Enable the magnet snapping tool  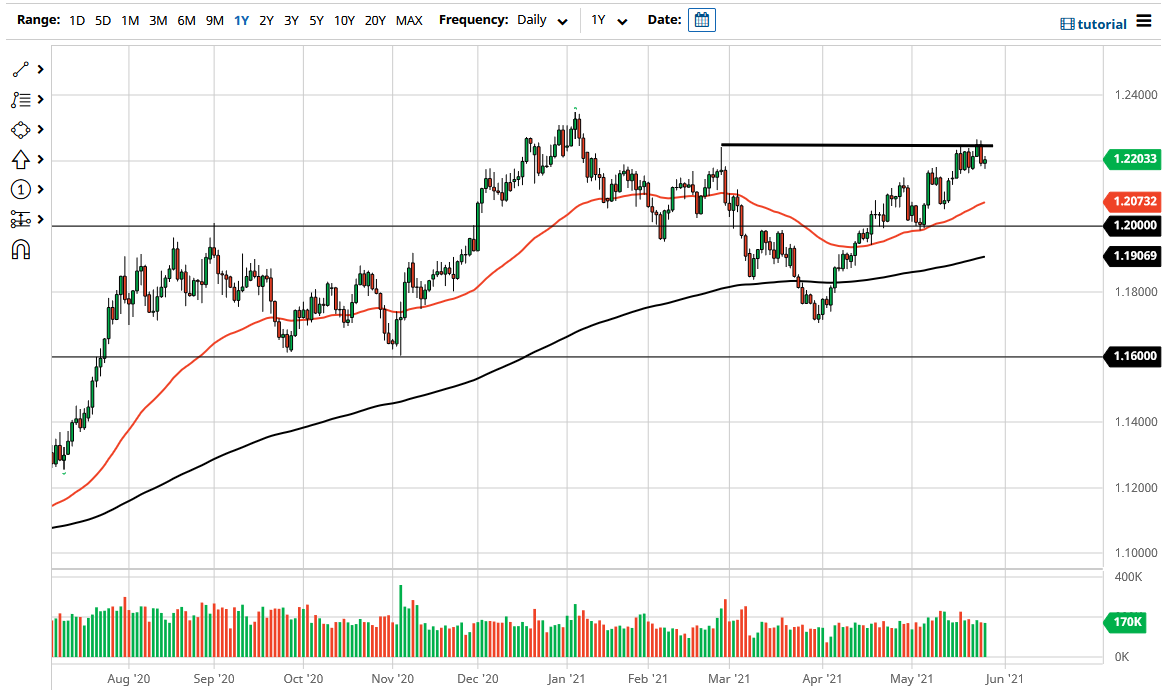coord(20,248)
